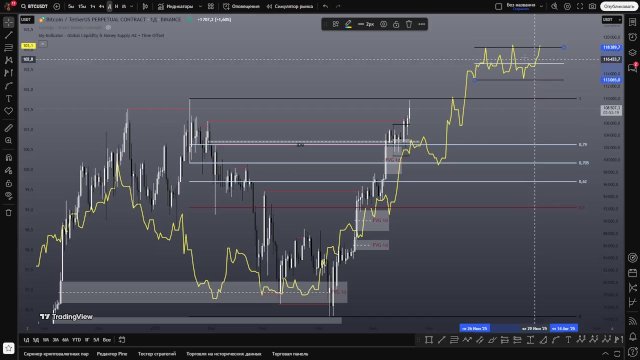The image size is (640, 360).
Task: Open the patterns tool group
Action: [9, 60]
